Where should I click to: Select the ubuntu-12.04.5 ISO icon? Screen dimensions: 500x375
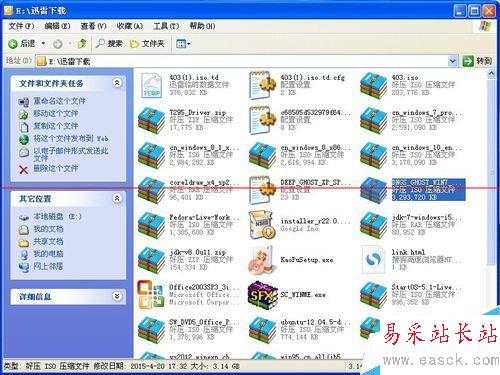pos(263,329)
